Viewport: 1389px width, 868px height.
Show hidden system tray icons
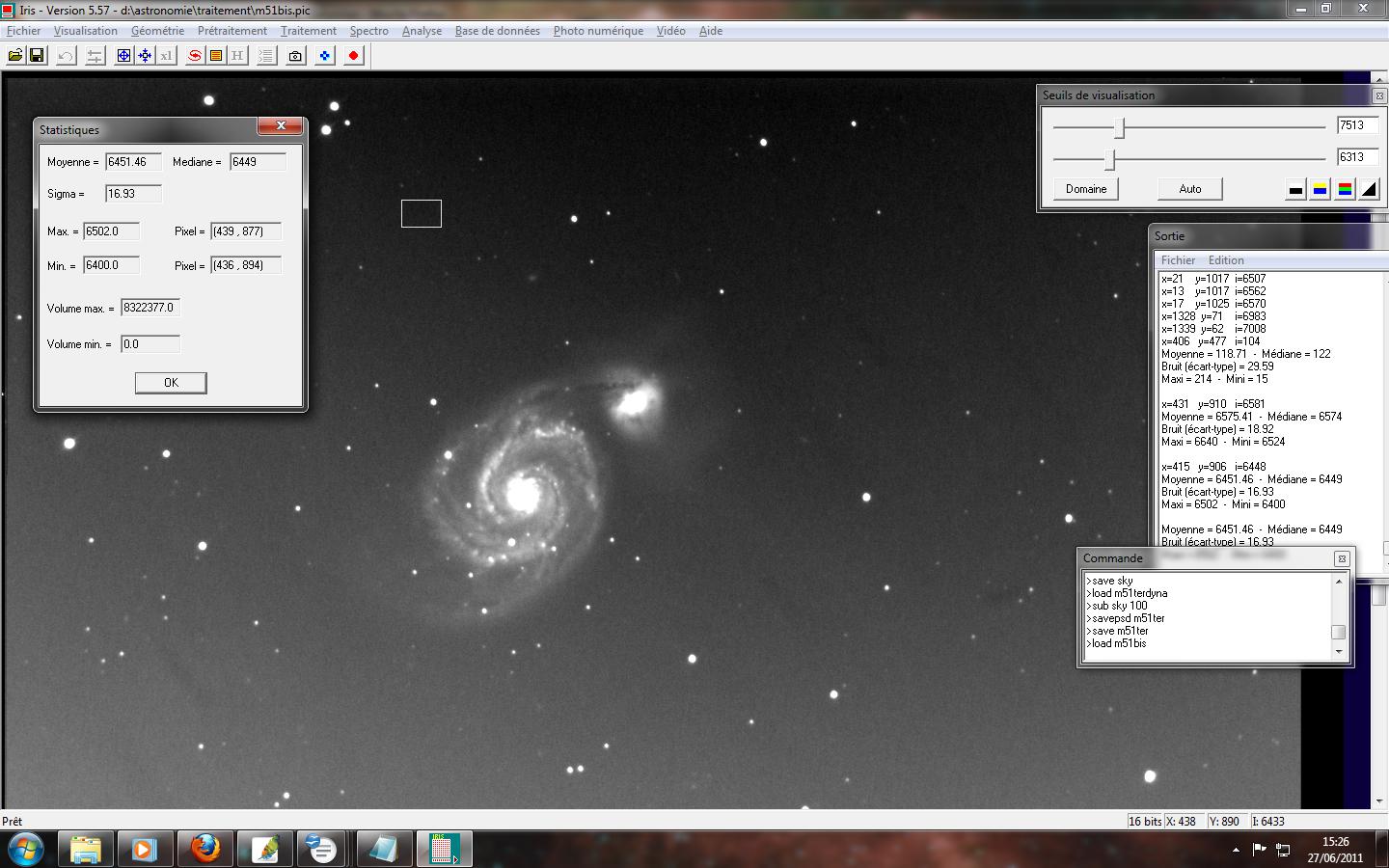point(1236,850)
